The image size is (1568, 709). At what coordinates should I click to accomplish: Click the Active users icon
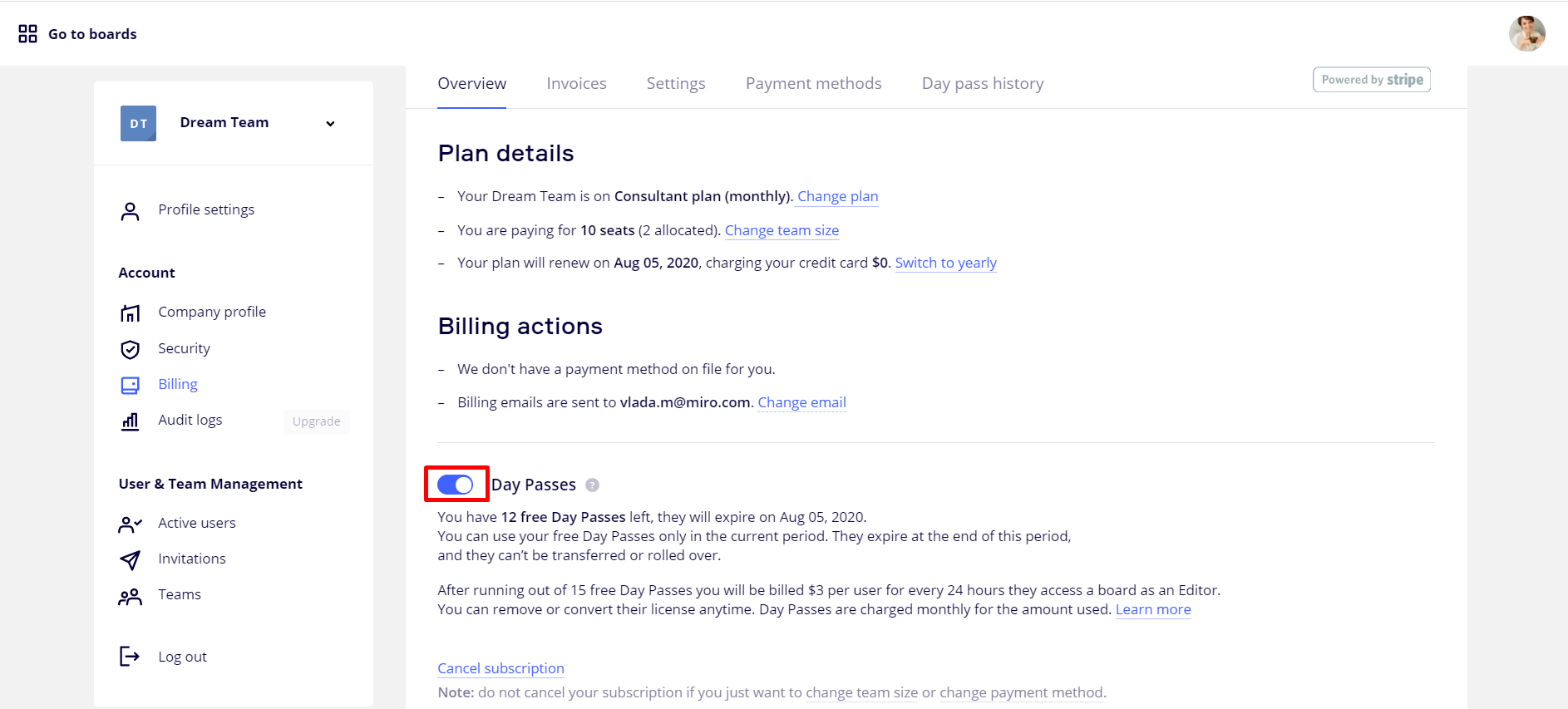pyautogui.click(x=130, y=524)
